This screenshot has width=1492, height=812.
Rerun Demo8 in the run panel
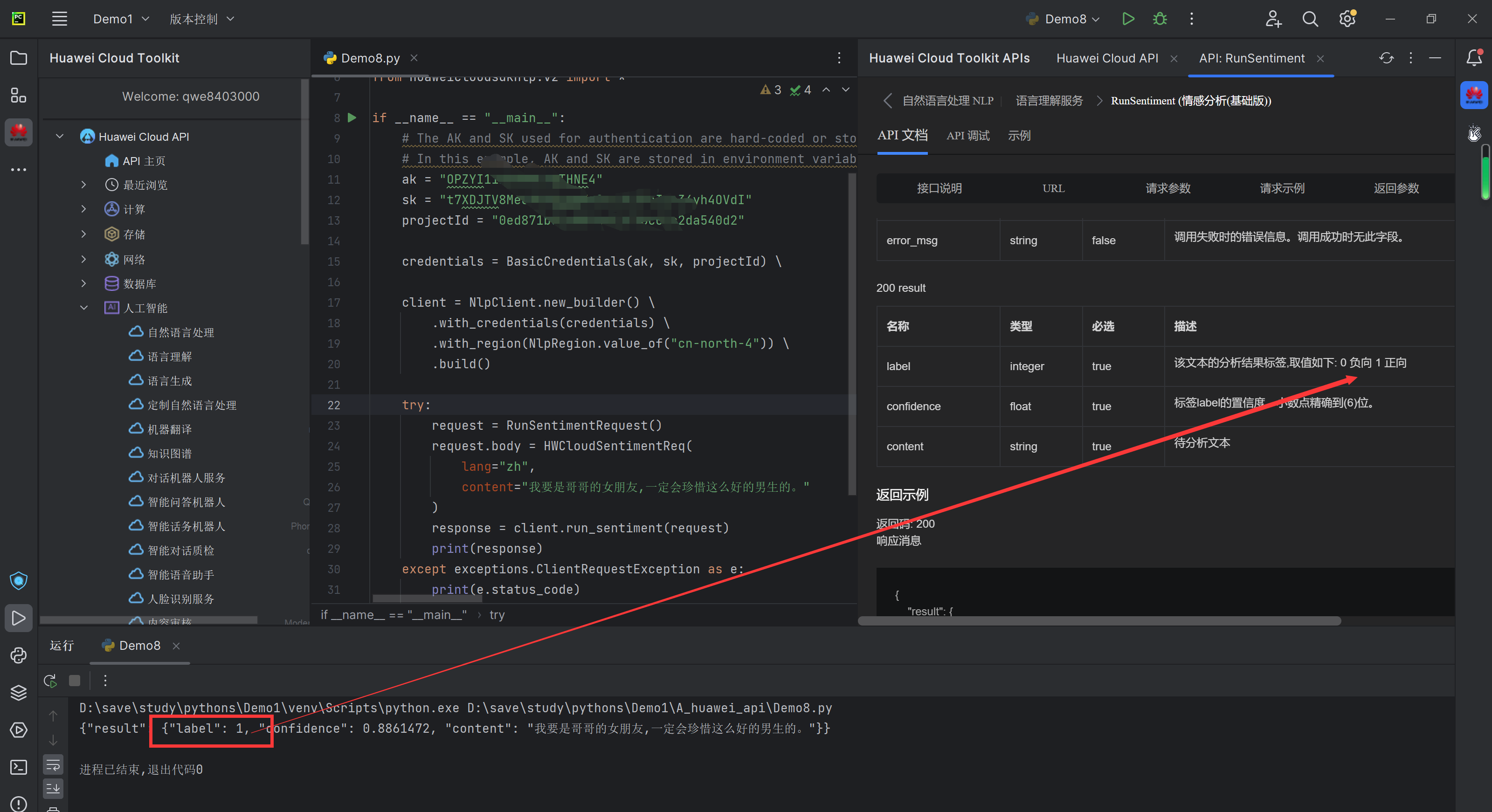click(50, 681)
